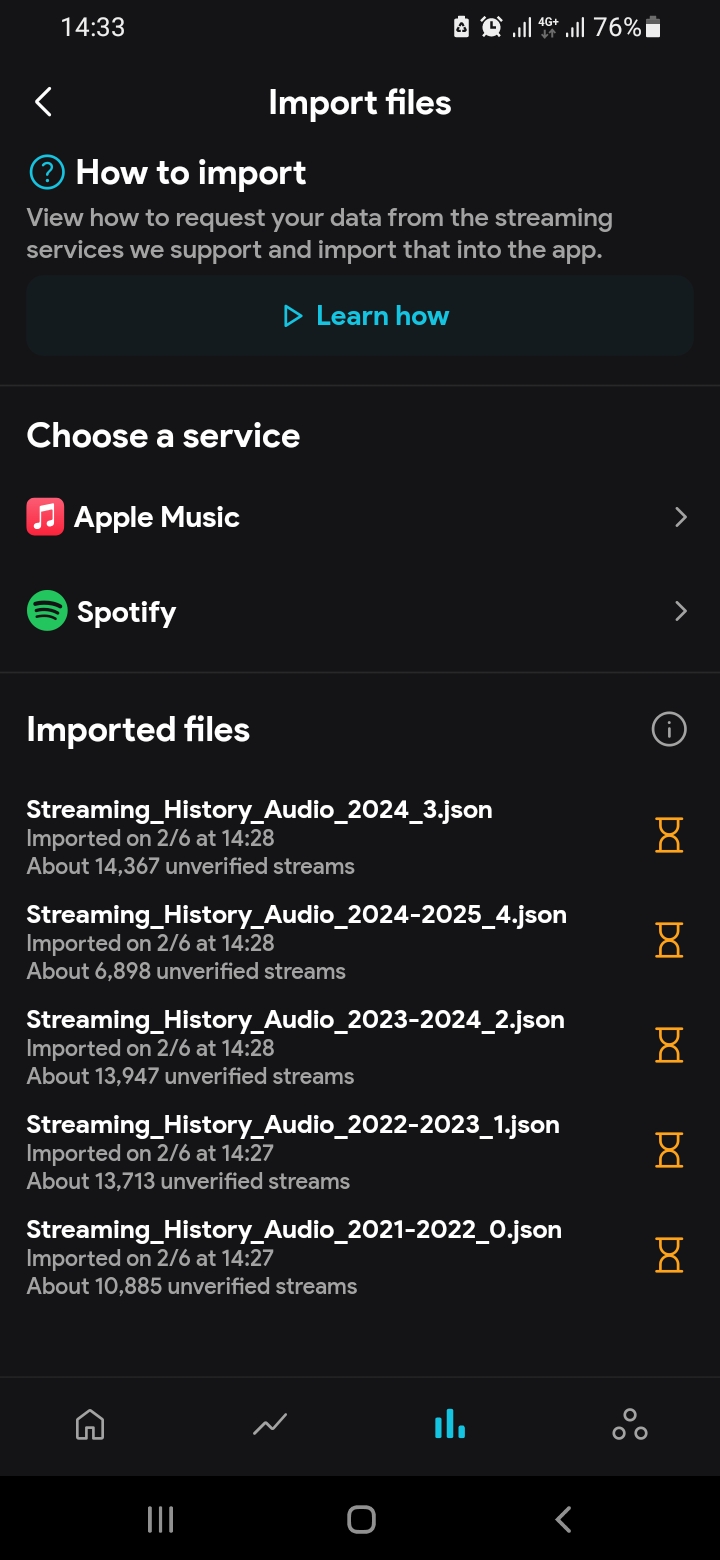Tap the back arrow in Import files header
This screenshot has width=720, height=1560.
pos(43,102)
